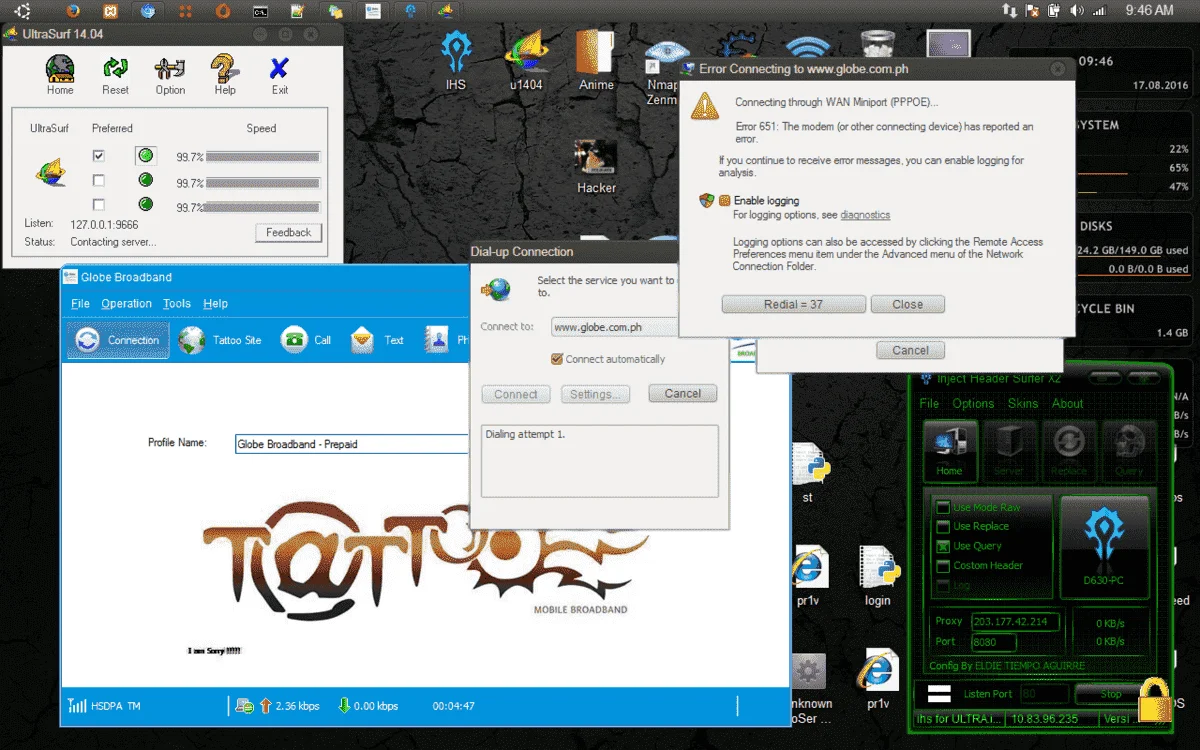Viewport: 1200px width, 750px height.
Task: Open the Ubuntu logo menu in top panel
Action: pos(22,11)
